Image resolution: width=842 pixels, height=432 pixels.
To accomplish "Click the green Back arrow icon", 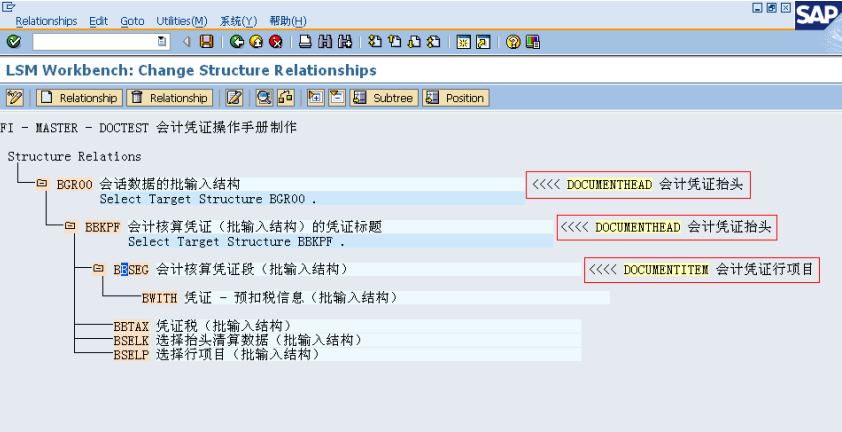I will (237, 42).
